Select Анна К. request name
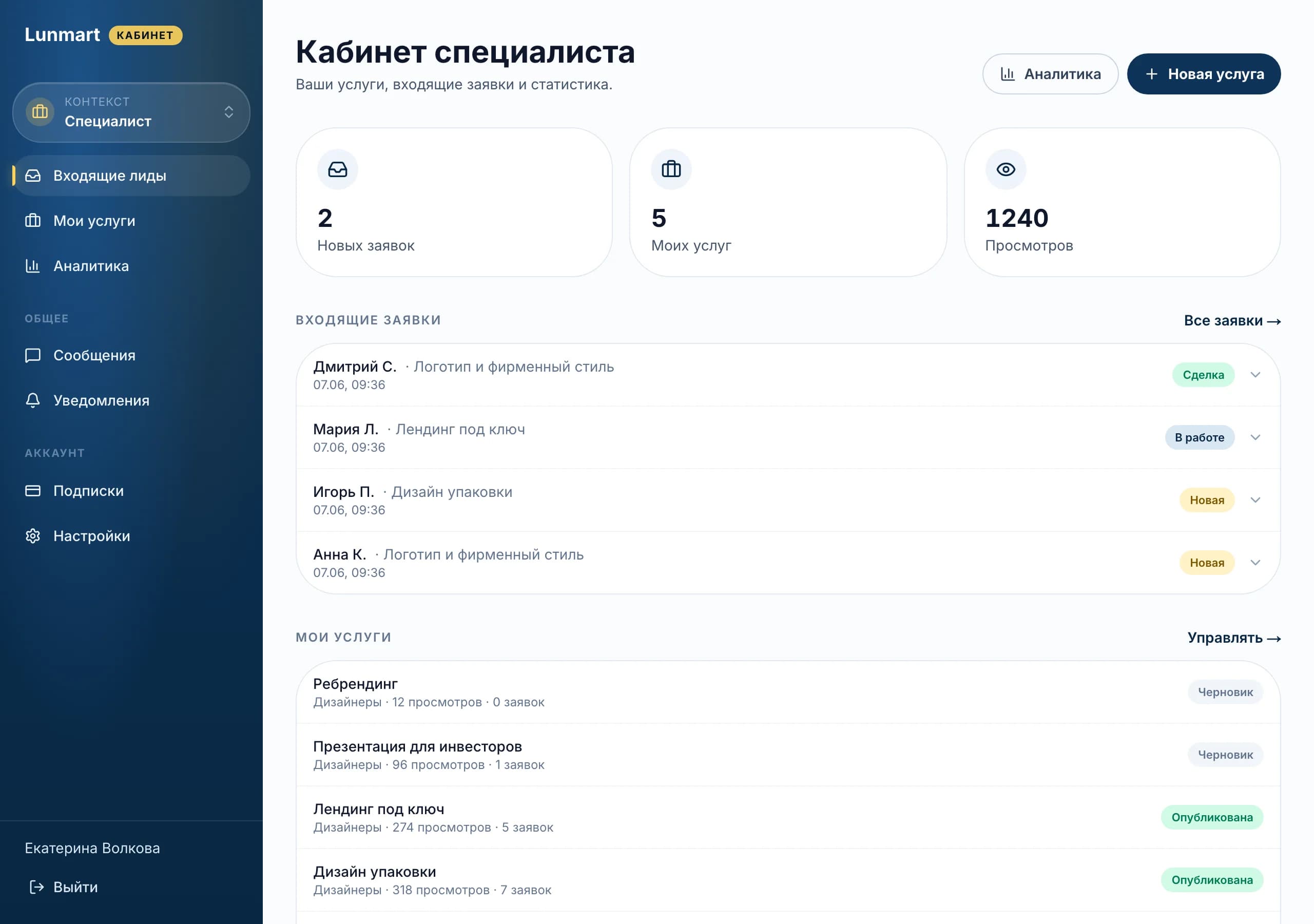Viewport: 1314px width, 924px height. click(339, 554)
